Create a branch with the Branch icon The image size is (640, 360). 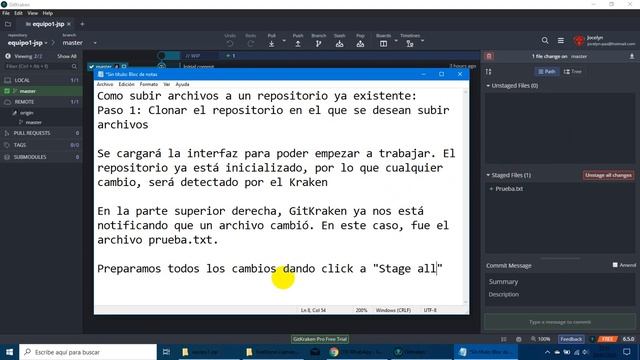(318, 44)
